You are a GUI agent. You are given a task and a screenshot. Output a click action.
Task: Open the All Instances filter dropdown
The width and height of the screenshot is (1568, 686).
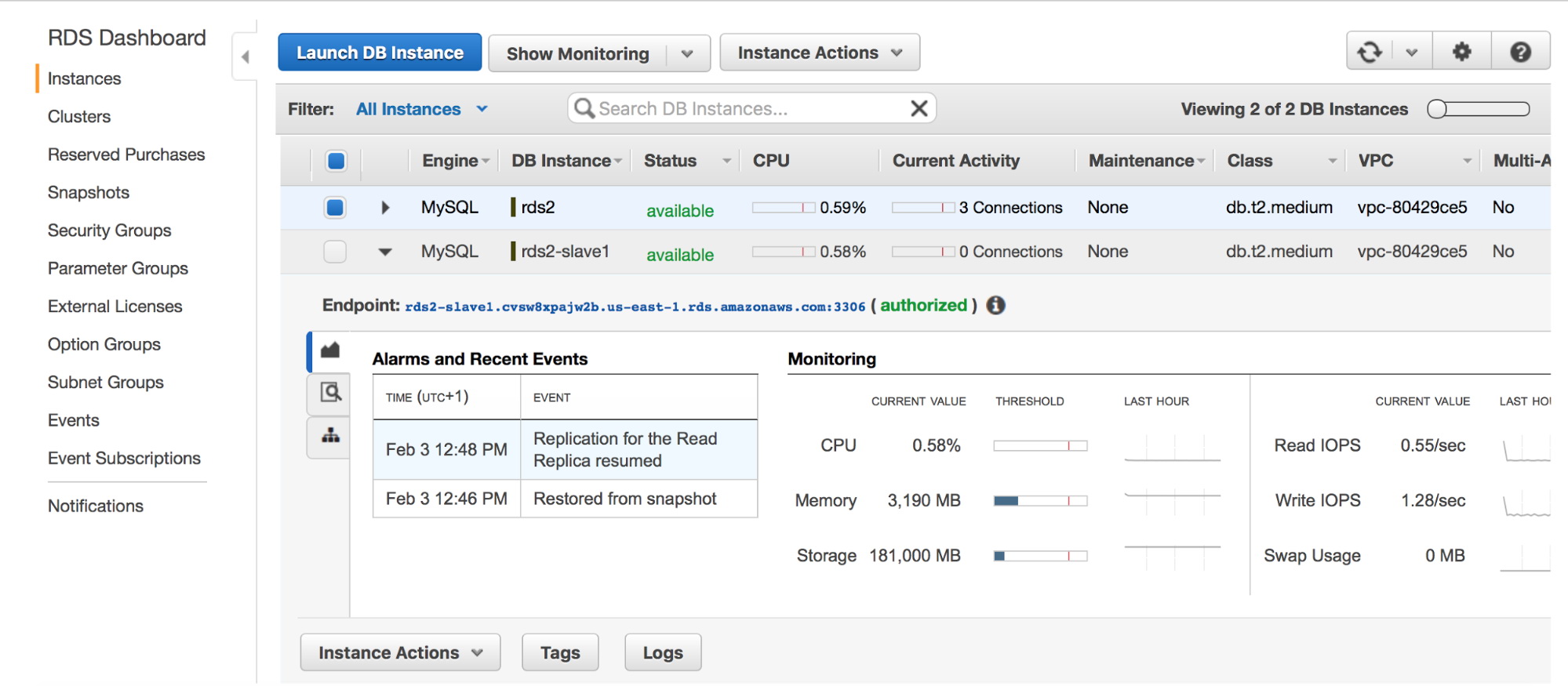422,109
